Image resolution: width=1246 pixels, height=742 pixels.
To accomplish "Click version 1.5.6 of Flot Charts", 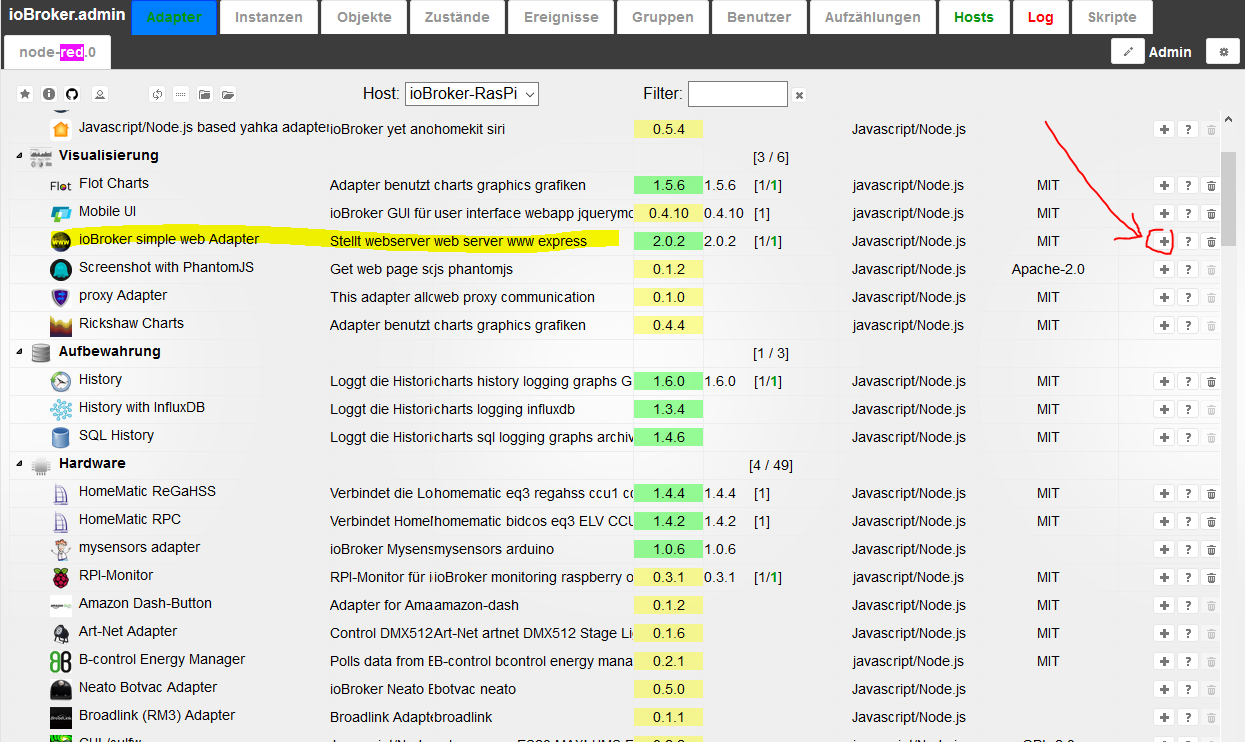I will point(669,185).
